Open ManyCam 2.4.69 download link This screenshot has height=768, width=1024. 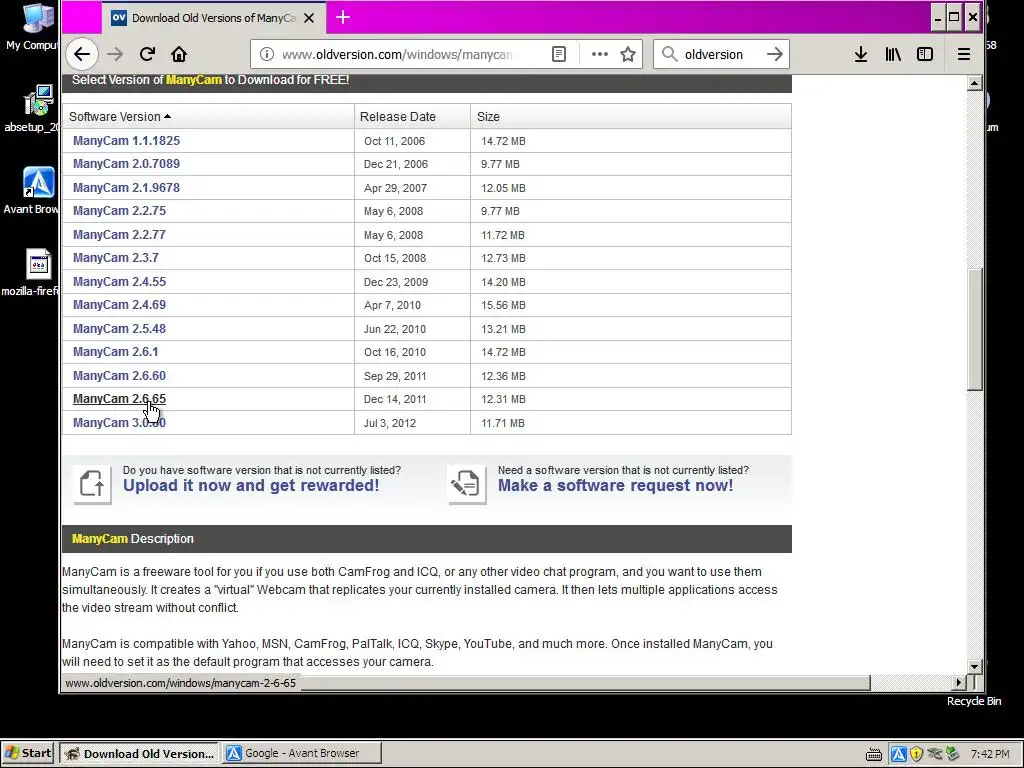pos(120,305)
